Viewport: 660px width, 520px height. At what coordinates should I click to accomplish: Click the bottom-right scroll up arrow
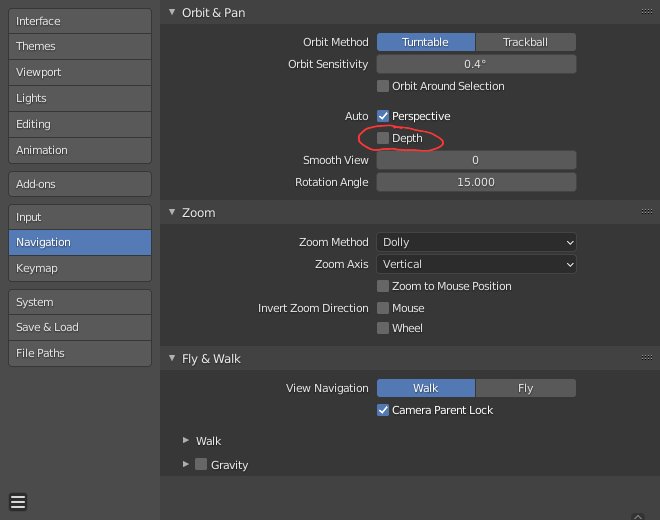click(638, 516)
